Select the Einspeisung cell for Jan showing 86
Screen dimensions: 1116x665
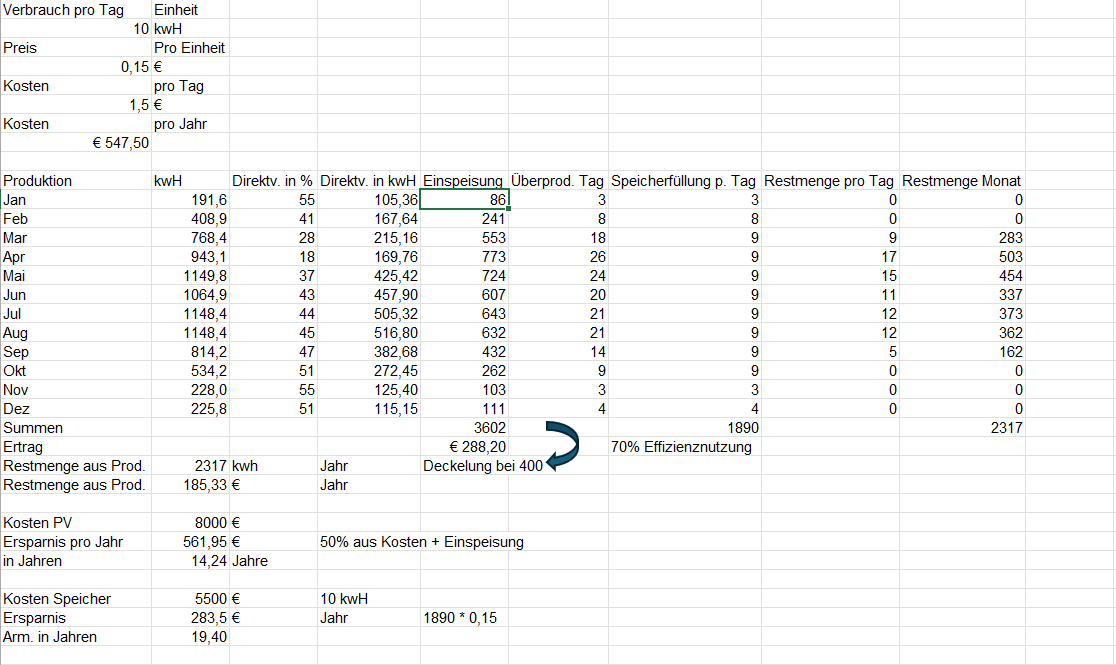pos(464,200)
